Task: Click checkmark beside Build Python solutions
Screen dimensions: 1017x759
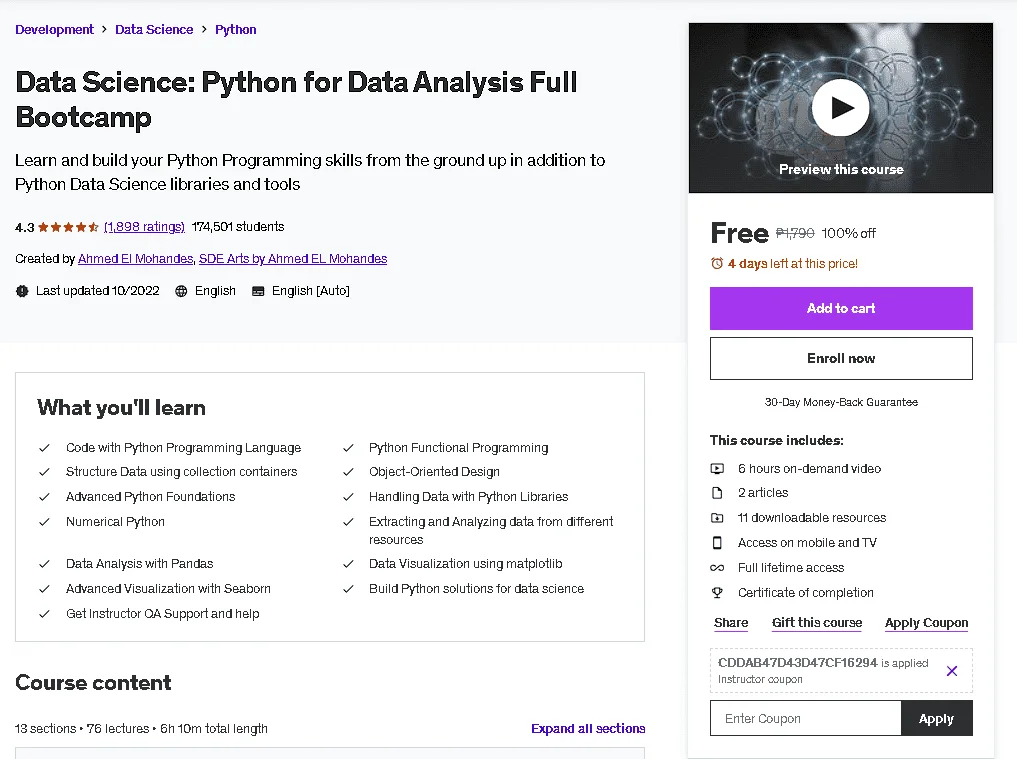Action: click(x=348, y=589)
